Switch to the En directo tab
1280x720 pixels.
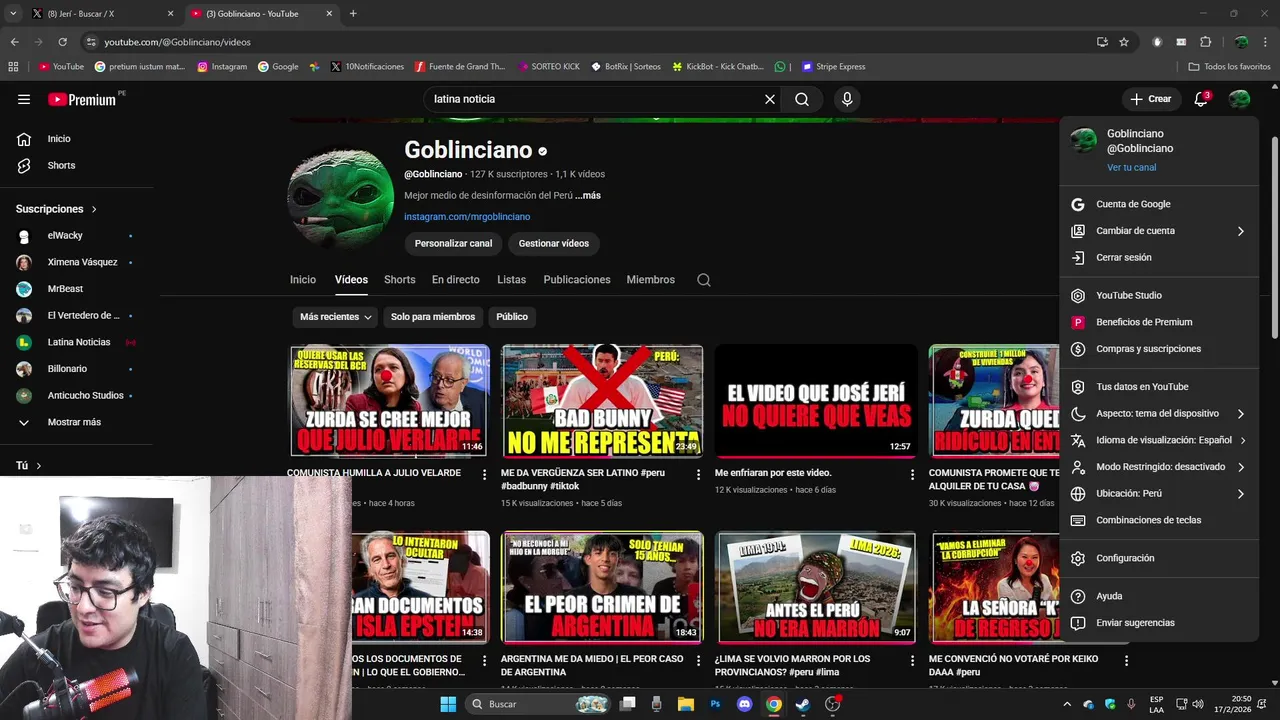coord(456,280)
